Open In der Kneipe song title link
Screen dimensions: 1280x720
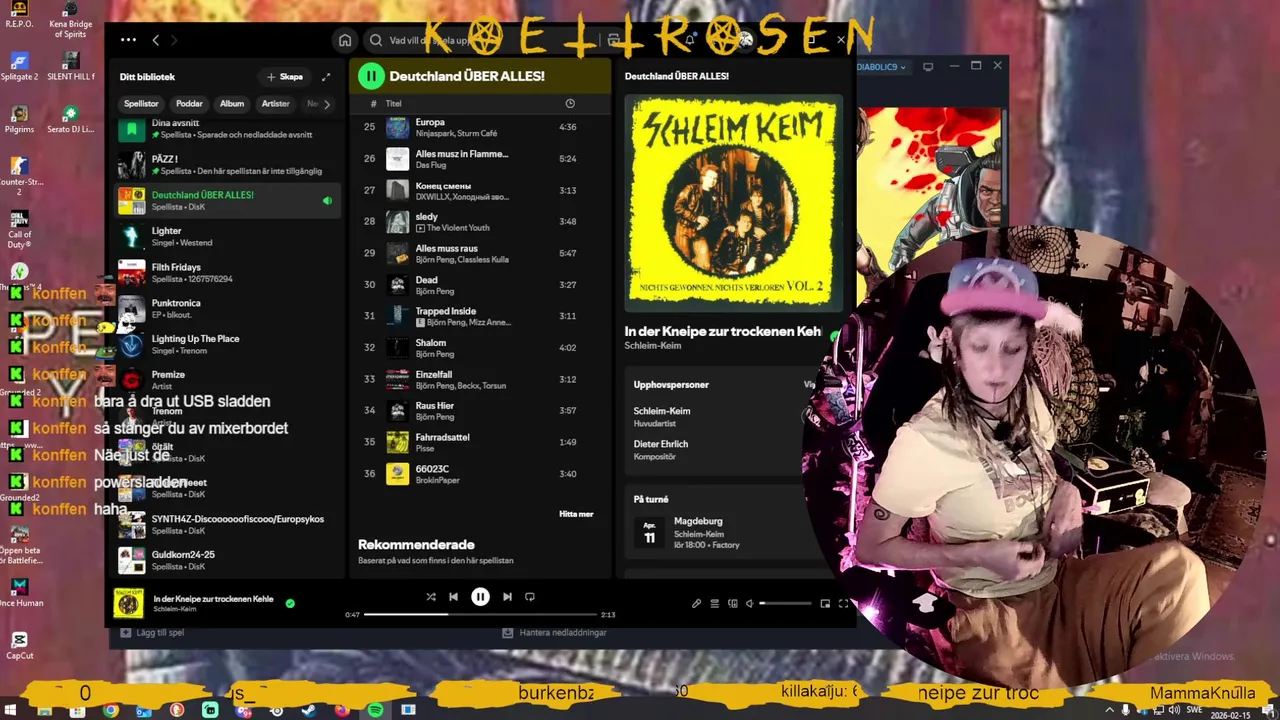[x=723, y=331]
